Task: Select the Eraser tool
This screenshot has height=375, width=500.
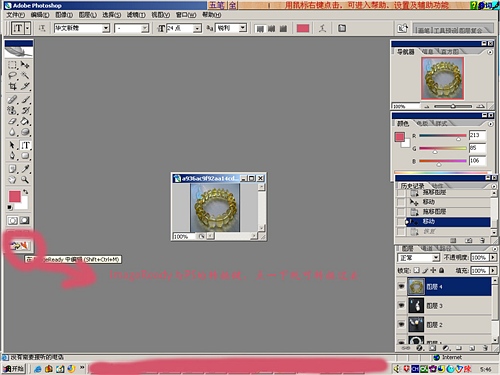Action: 12,121
